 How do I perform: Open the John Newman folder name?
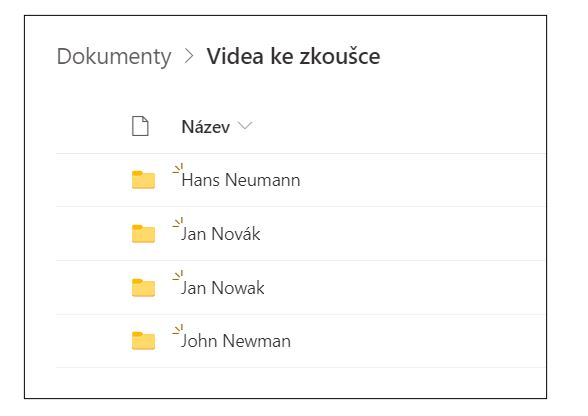point(236,341)
